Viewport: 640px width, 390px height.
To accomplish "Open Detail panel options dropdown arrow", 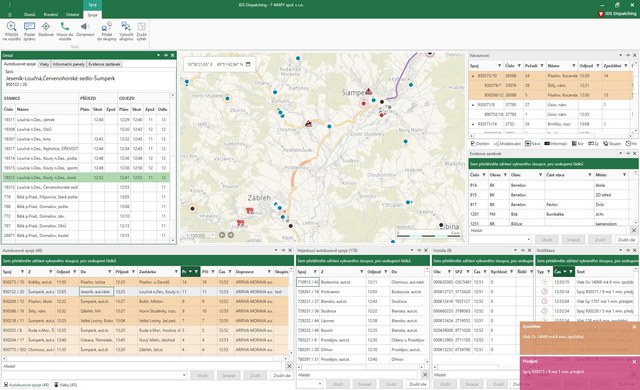I will (158, 55).
